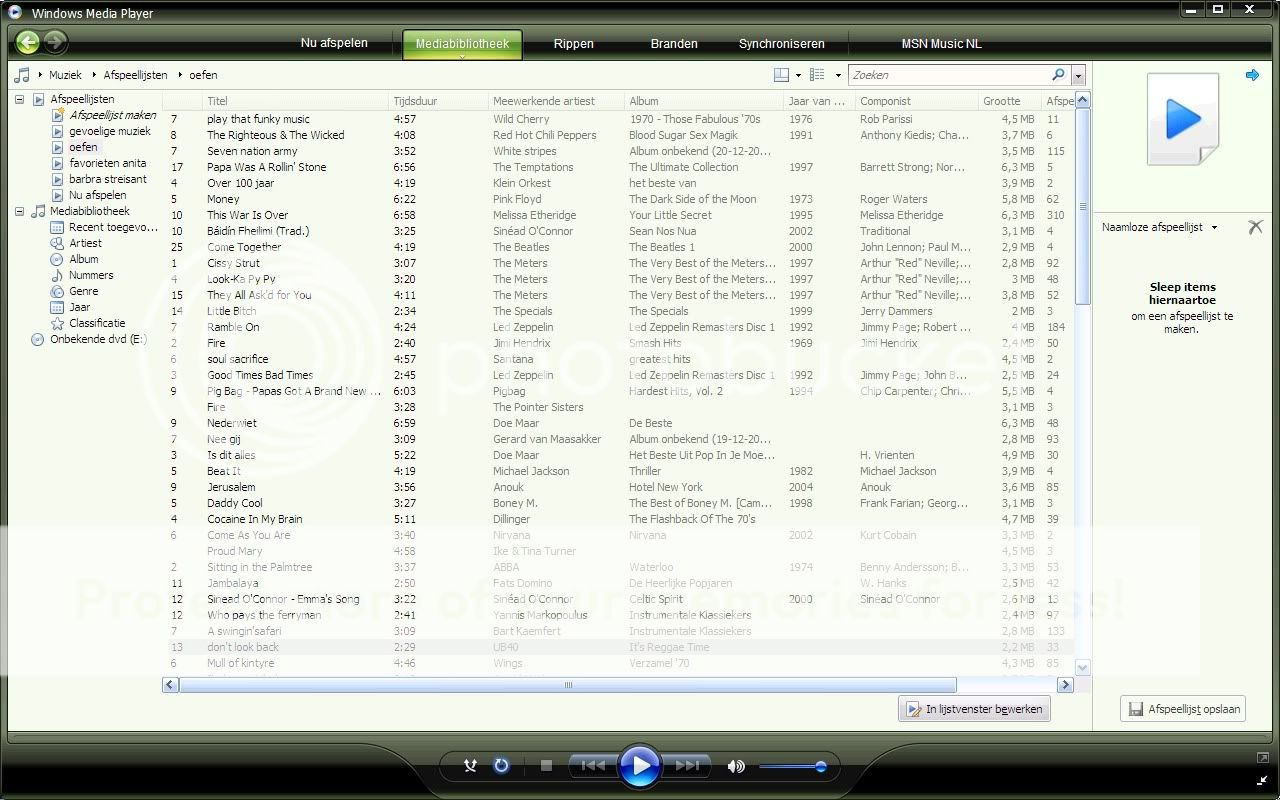Go to the previous track
Viewport: 1280px width, 800px height.
(592, 766)
